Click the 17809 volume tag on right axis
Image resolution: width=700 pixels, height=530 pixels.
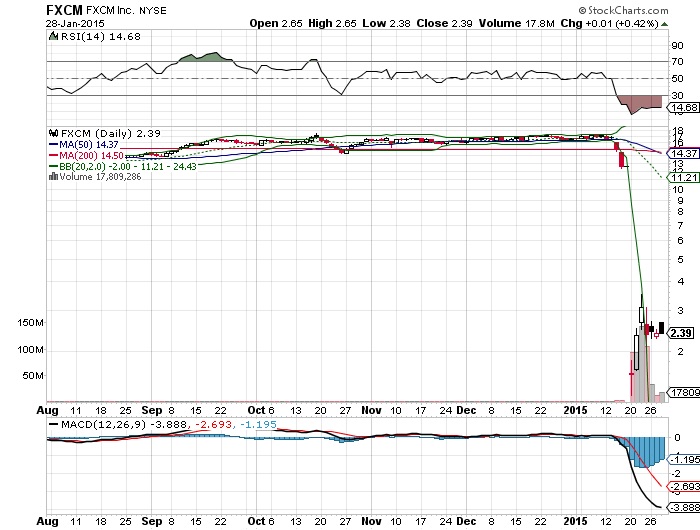pos(684,392)
